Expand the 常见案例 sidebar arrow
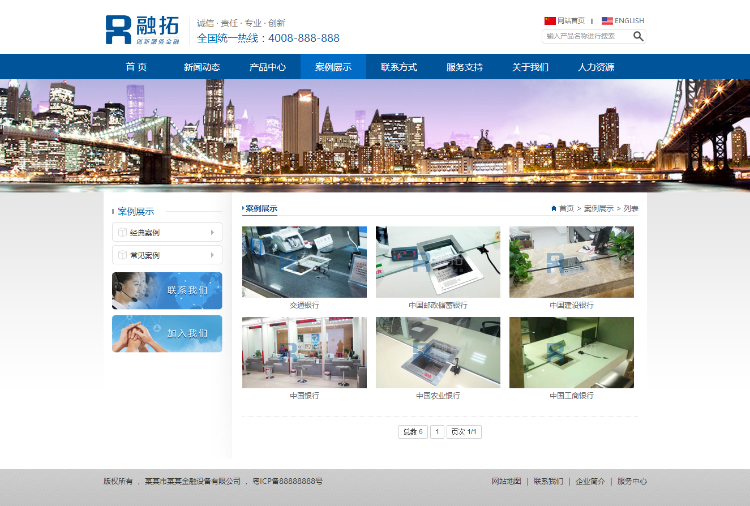 pyautogui.click(x=212, y=255)
